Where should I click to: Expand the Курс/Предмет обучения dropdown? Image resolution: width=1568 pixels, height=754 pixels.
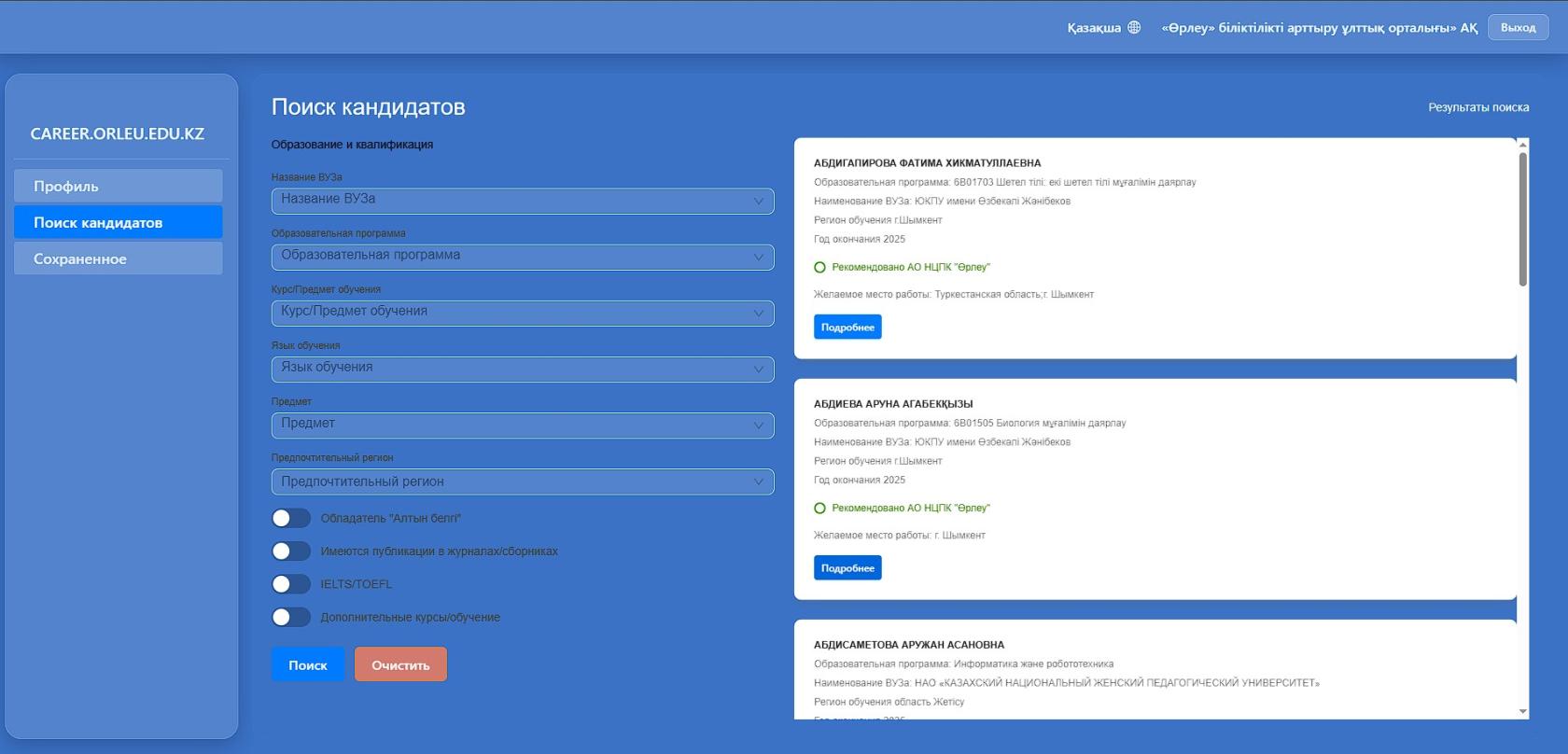[523, 313]
